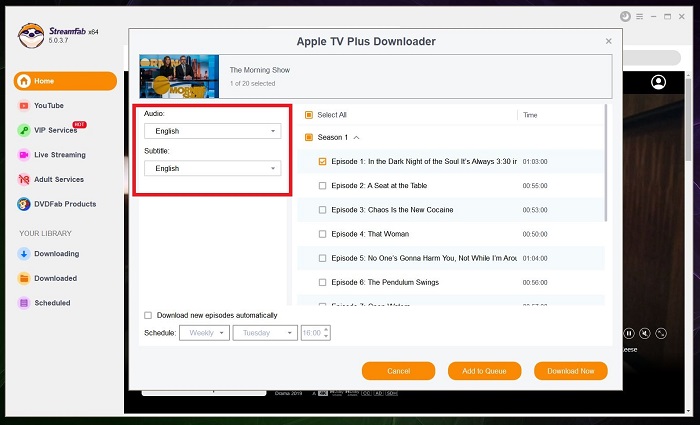Click the Live Streaming camera icon
This screenshot has height=425, width=700.
(x=23, y=155)
